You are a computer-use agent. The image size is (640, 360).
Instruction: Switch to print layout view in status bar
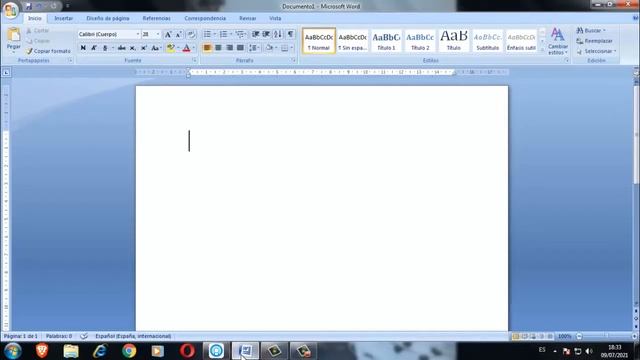pyautogui.click(x=516, y=336)
